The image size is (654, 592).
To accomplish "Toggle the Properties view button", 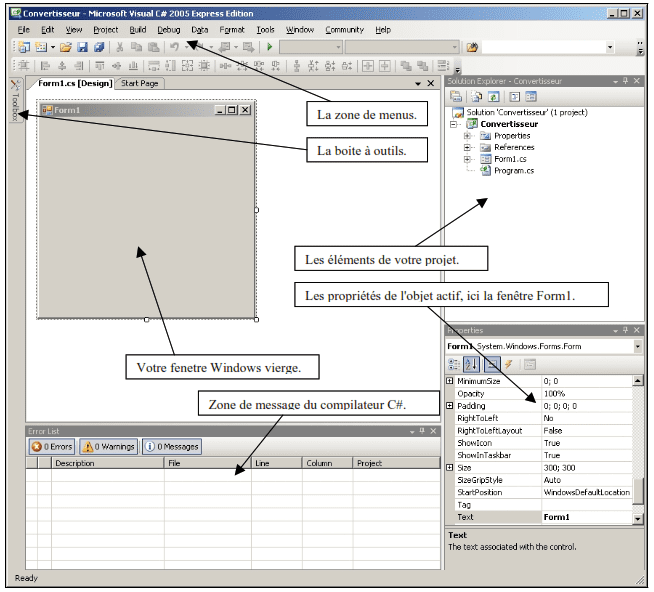I will click(x=492, y=365).
